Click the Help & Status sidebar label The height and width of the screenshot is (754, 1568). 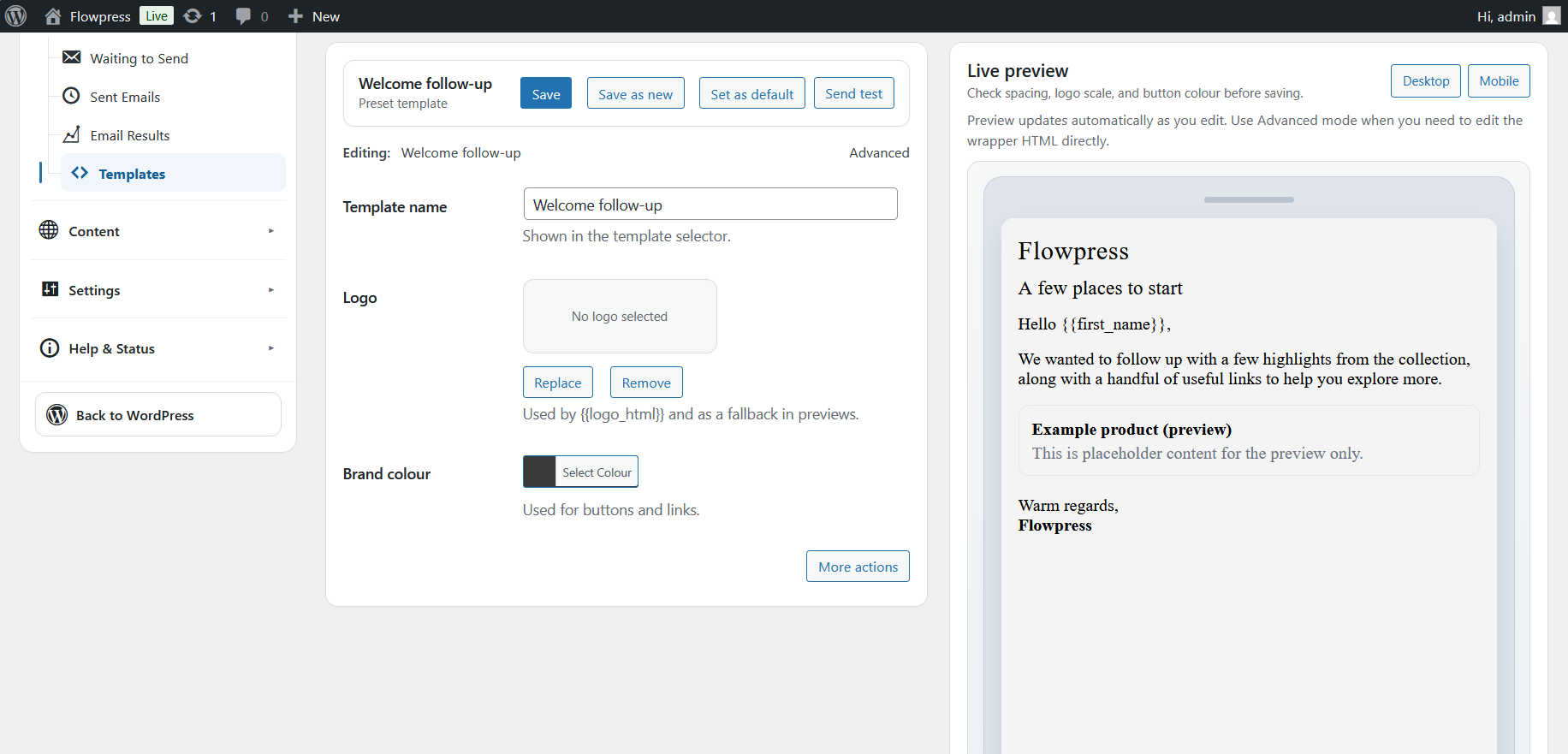(112, 348)
